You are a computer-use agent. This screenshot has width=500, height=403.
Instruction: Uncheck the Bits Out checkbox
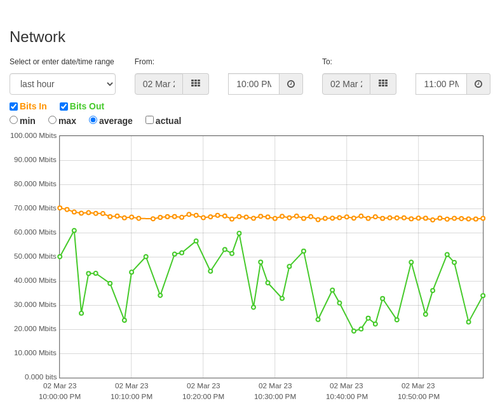point(64,106)
